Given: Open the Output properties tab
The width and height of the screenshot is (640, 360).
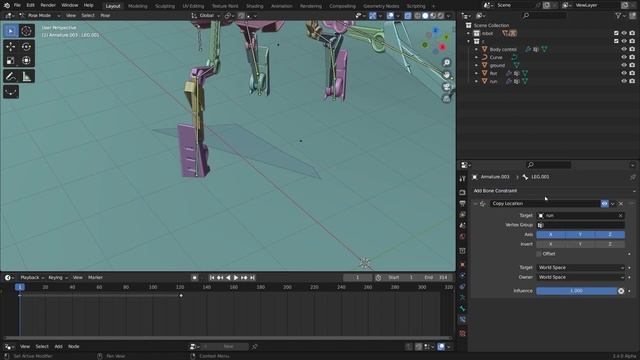Looking at the screenshot, I should click(x=462, y=203).
